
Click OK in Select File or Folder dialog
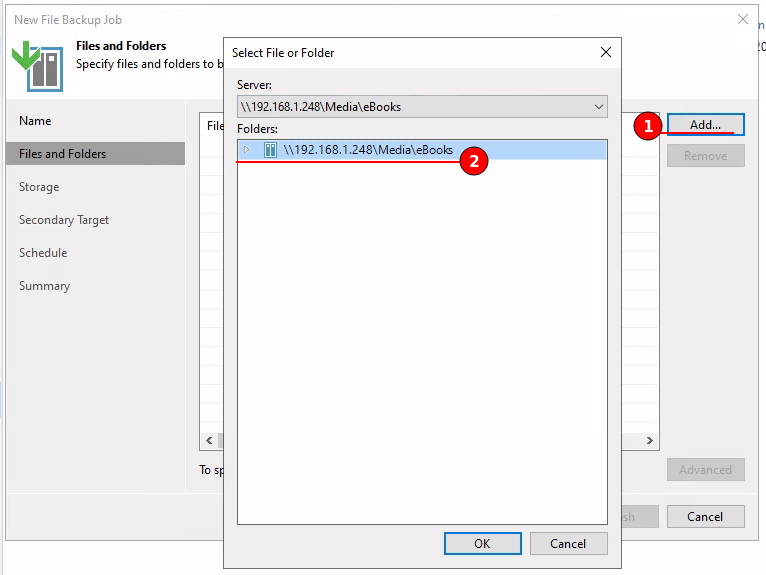(x=483, y=543)
